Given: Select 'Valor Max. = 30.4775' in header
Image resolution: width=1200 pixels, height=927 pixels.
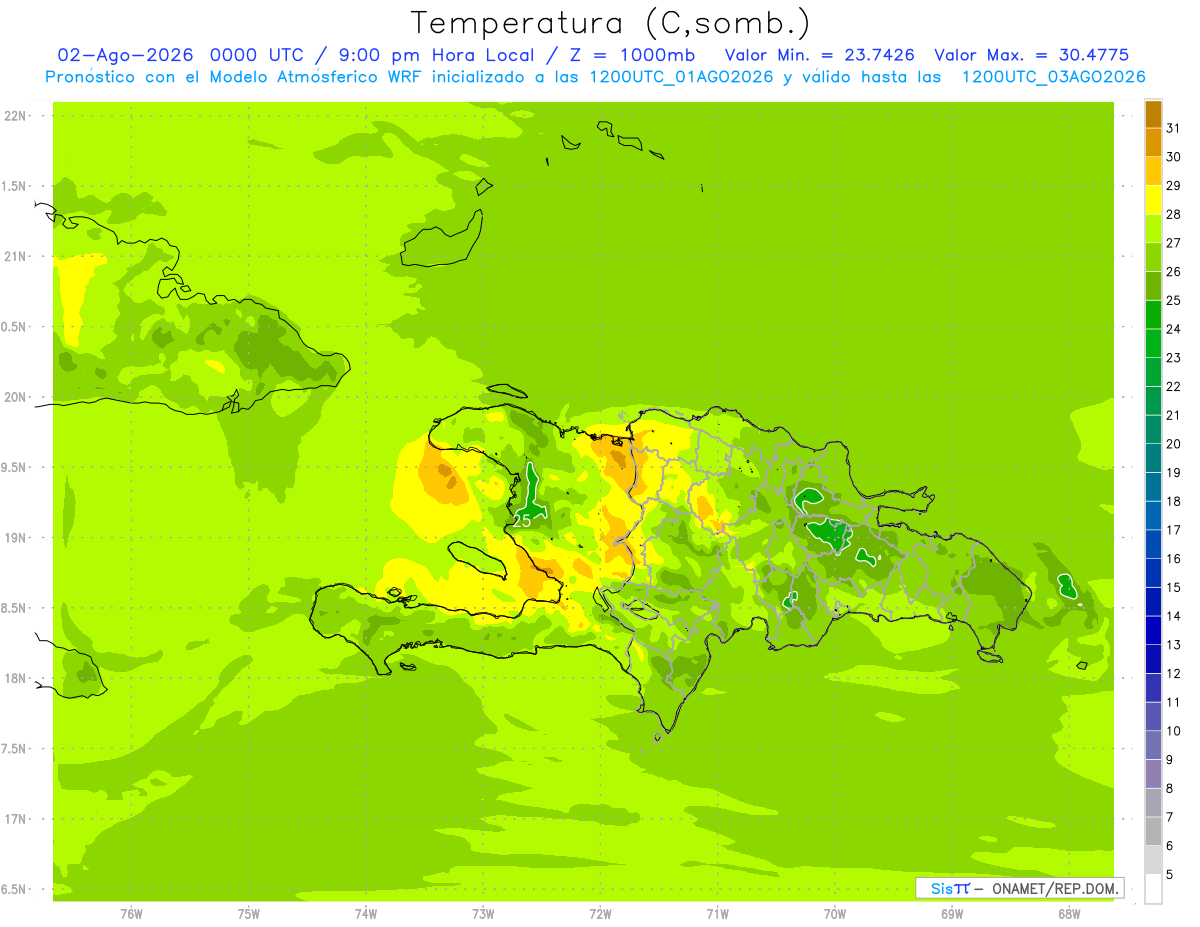Looking at the screenshot, I should pos(1031,55).
